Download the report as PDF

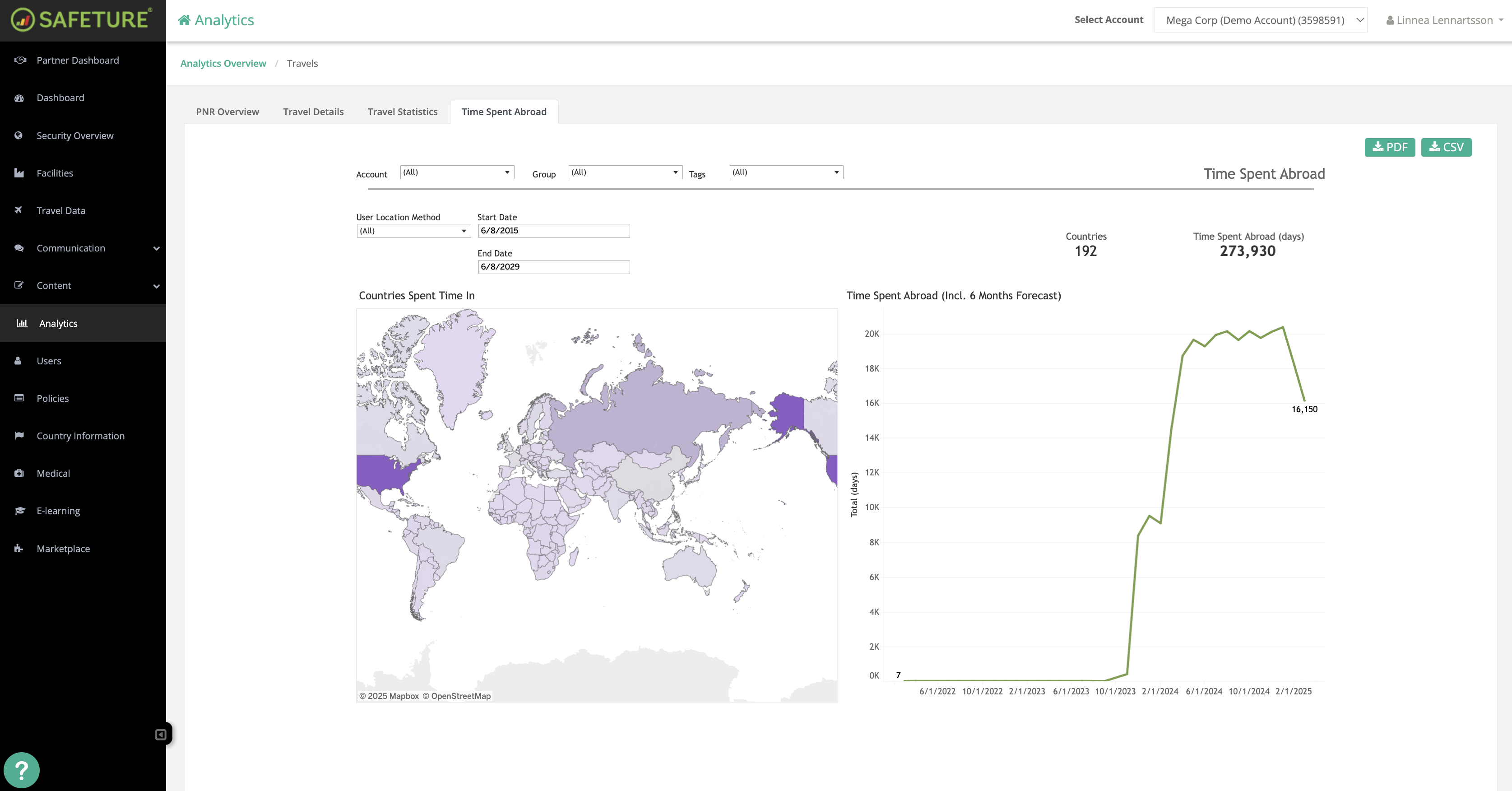(x=1389, y=147)
